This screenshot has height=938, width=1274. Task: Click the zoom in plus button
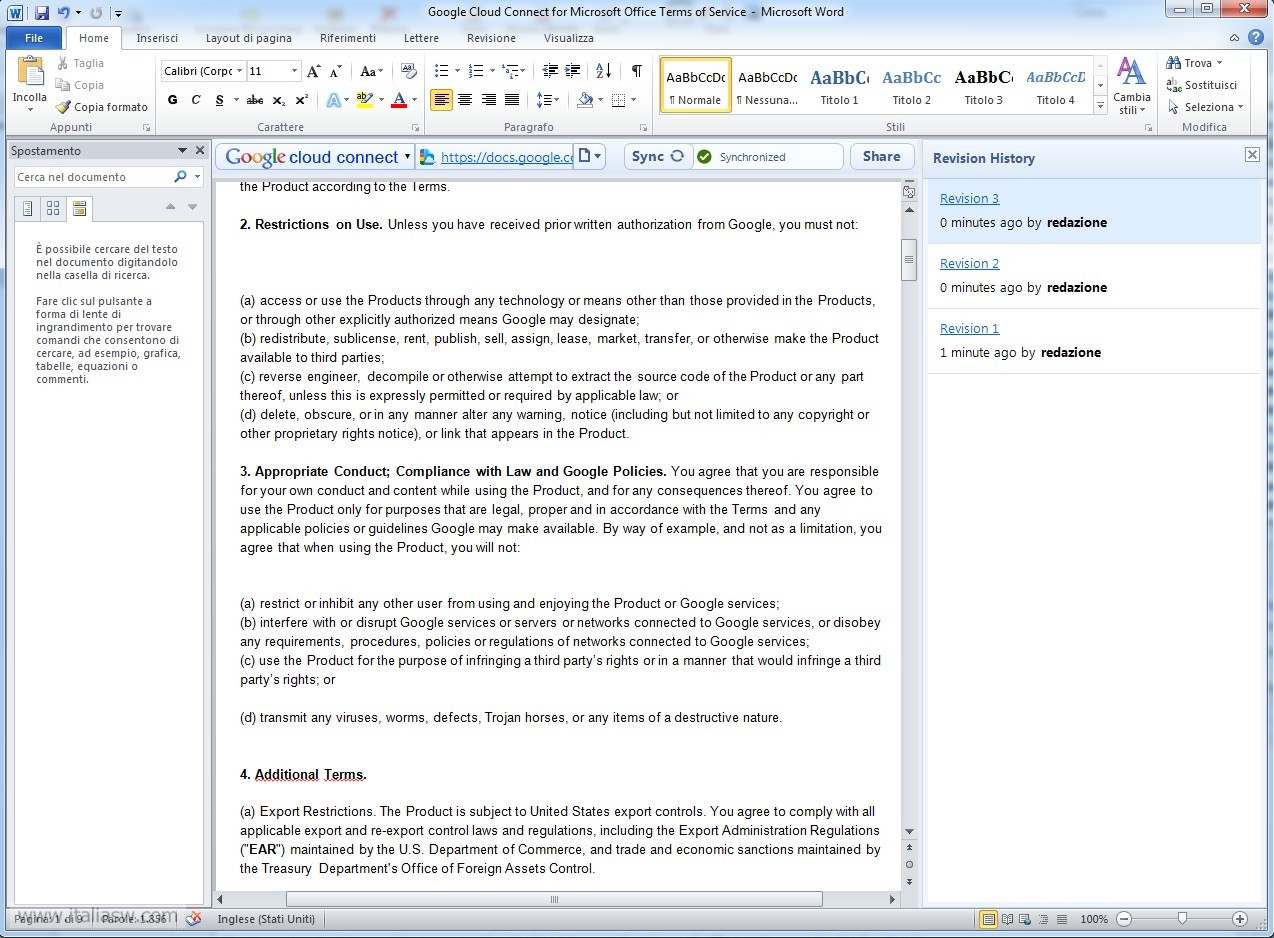1240,919
